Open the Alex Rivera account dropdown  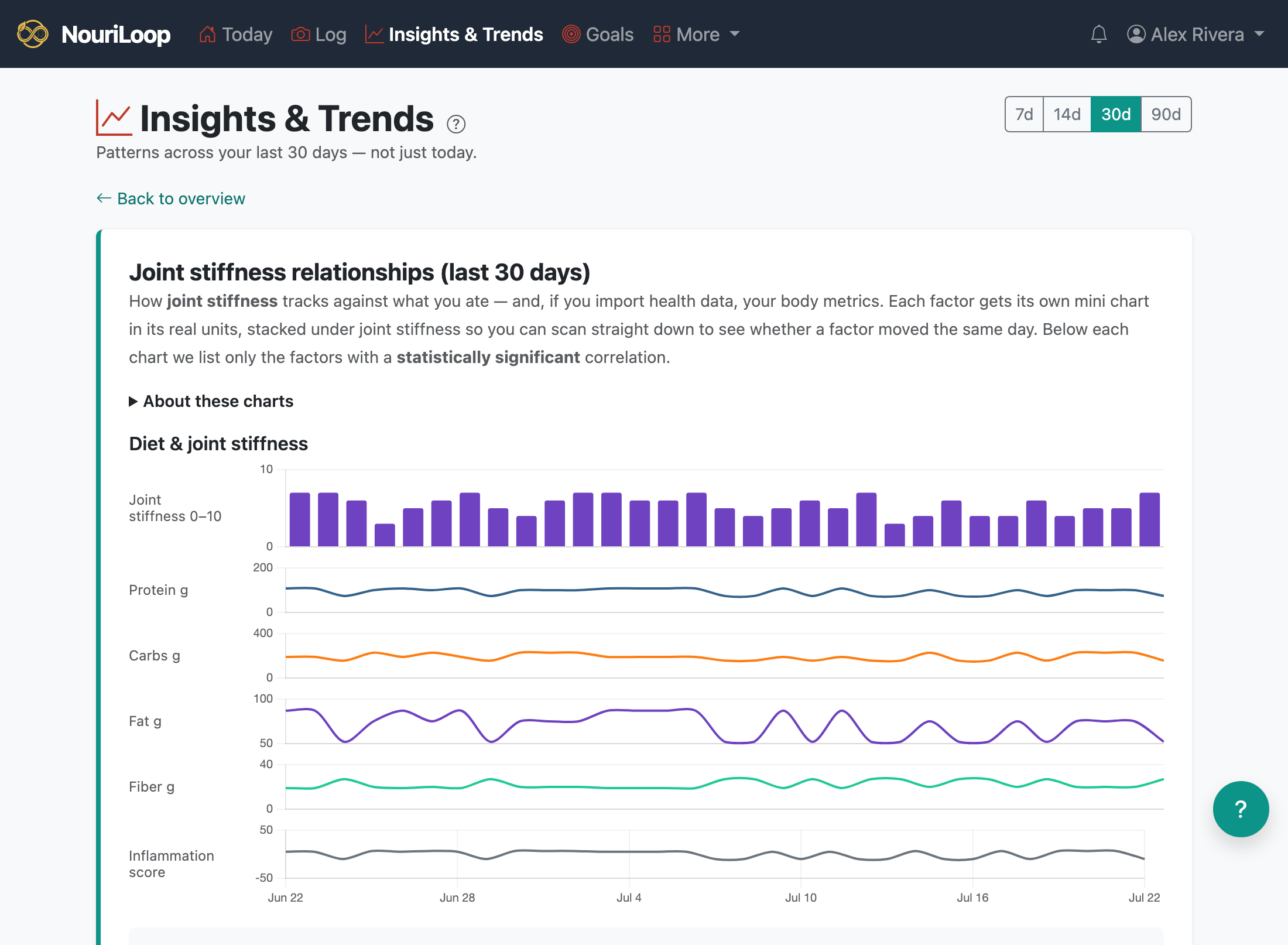[1196, 34]
